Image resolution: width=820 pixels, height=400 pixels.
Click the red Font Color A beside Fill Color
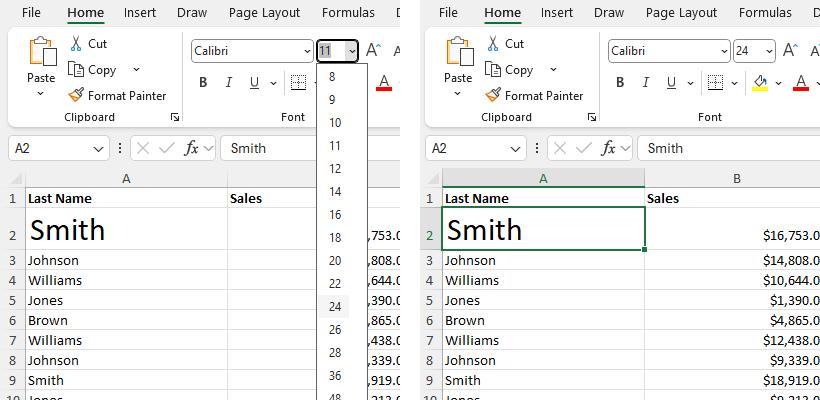point(799,82)
